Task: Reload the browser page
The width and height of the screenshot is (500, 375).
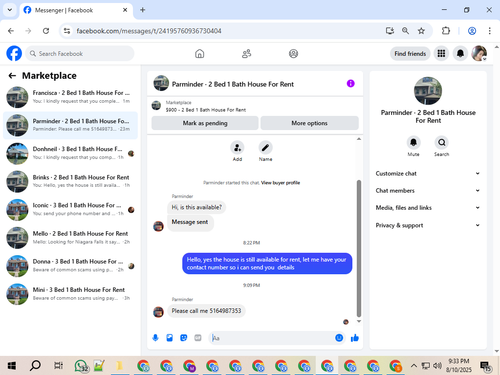Action: pos(46,31)
